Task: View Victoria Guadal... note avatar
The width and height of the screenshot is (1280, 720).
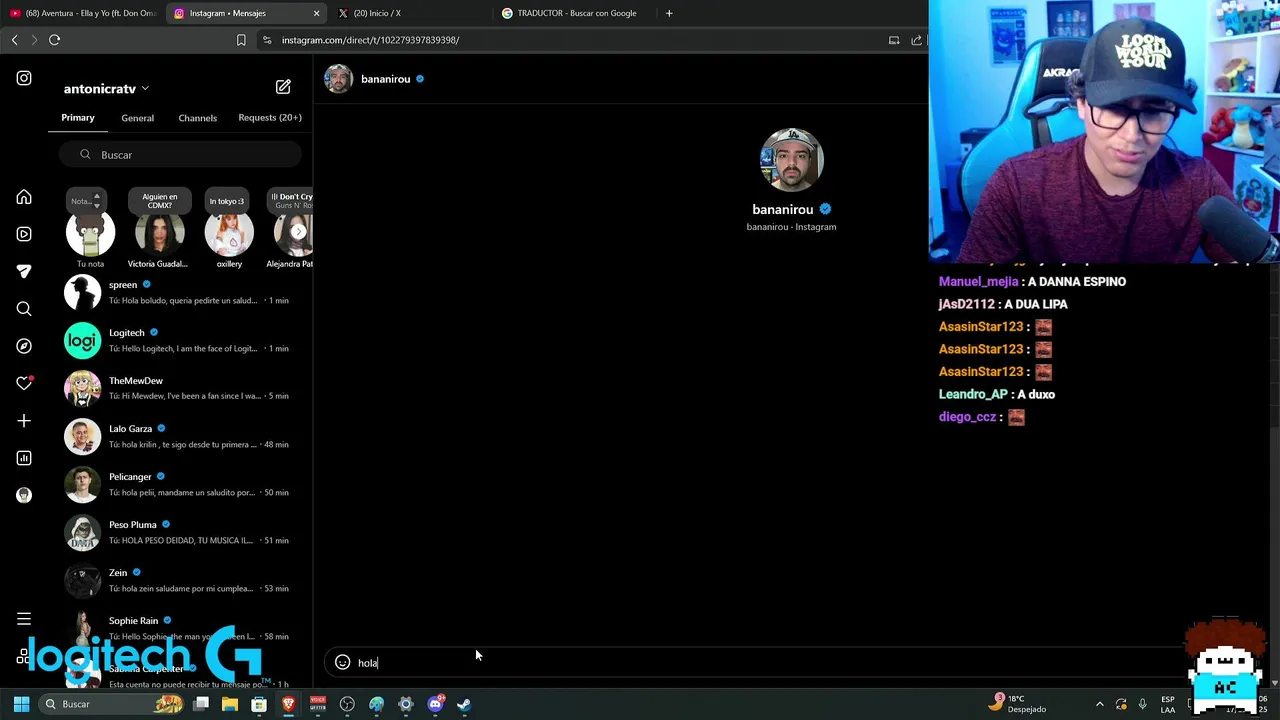Action: click(x=159, y=233)
